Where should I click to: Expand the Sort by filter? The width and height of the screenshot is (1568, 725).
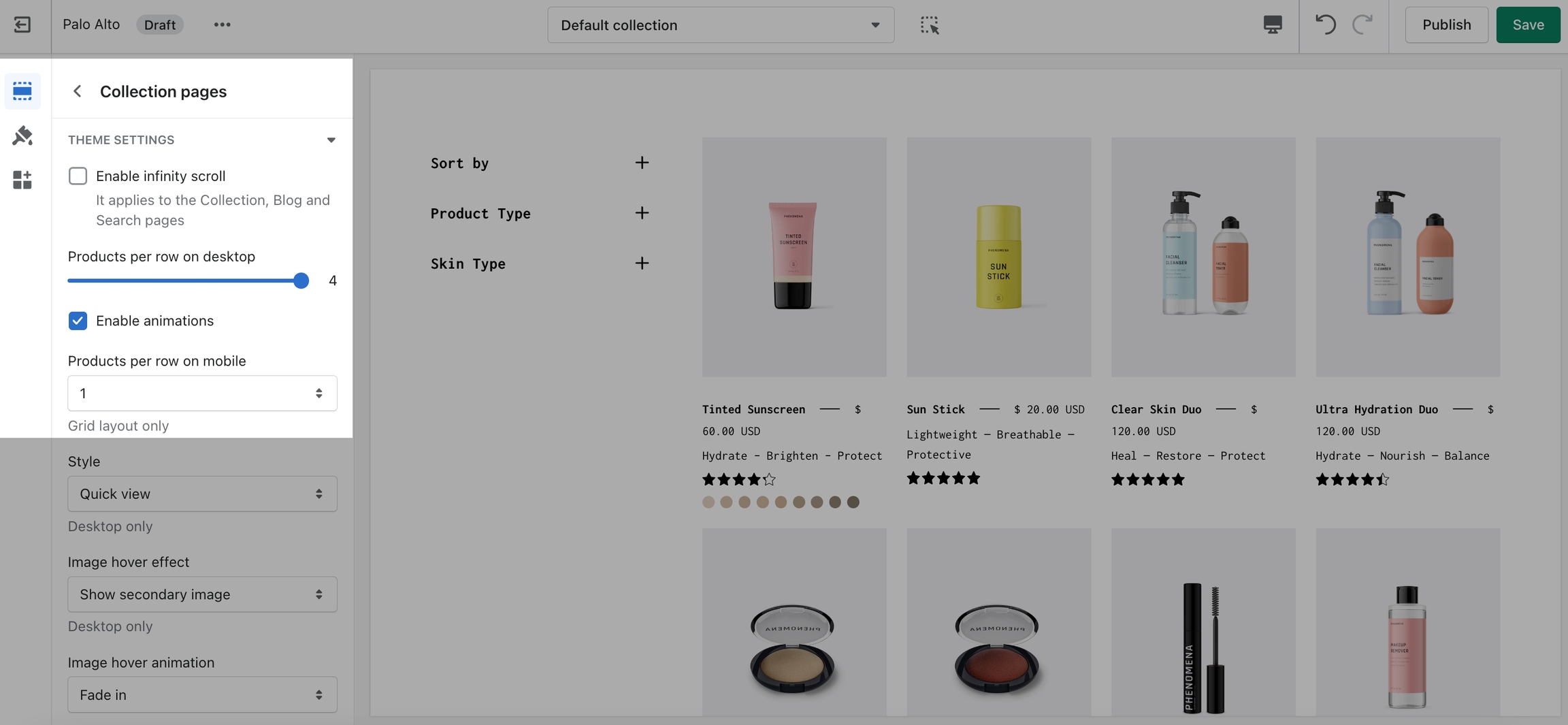(x=641, y=163)
